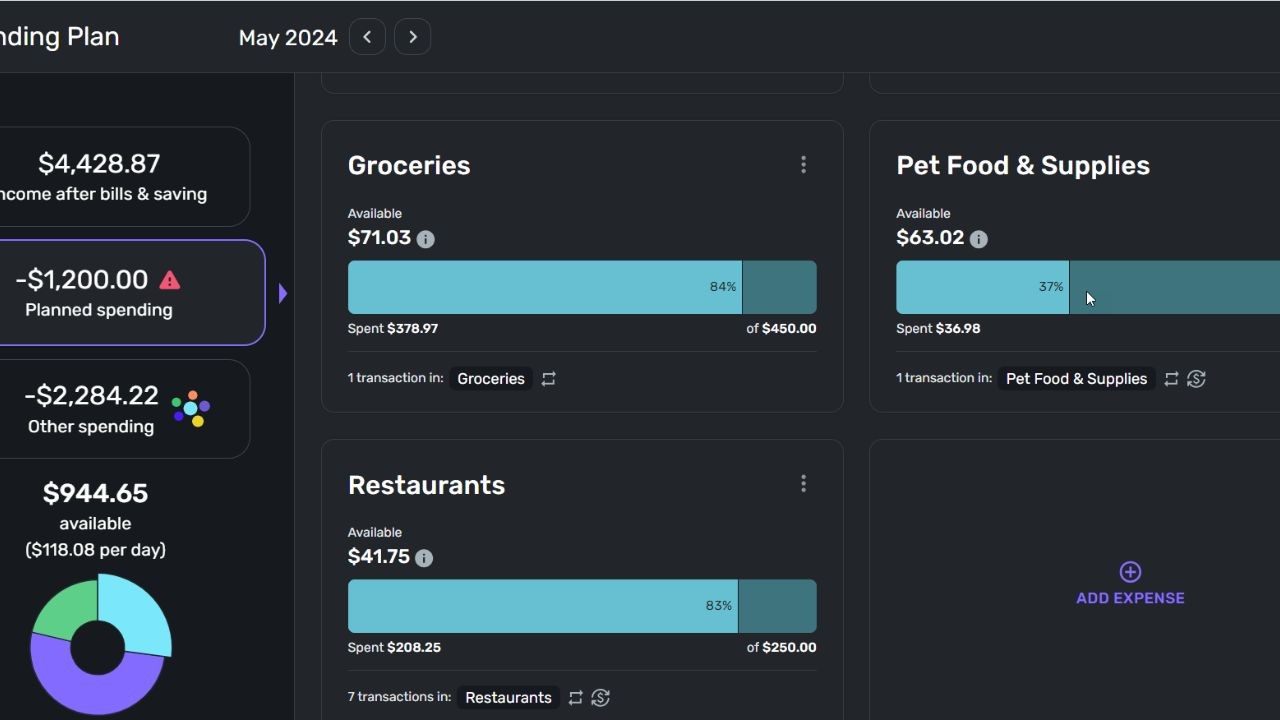Click info icon beside Pet Food $63.02
Screen dimensions: 1280x720
point(979,239)
